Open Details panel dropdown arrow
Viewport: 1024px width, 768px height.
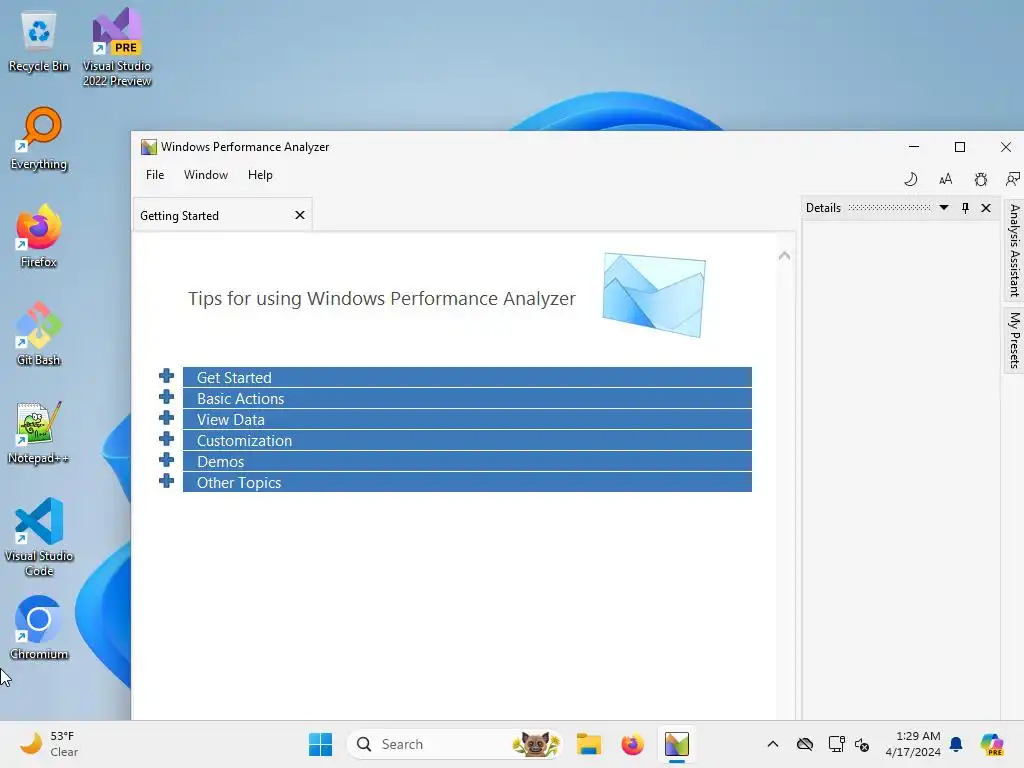(x=944, y=208)
